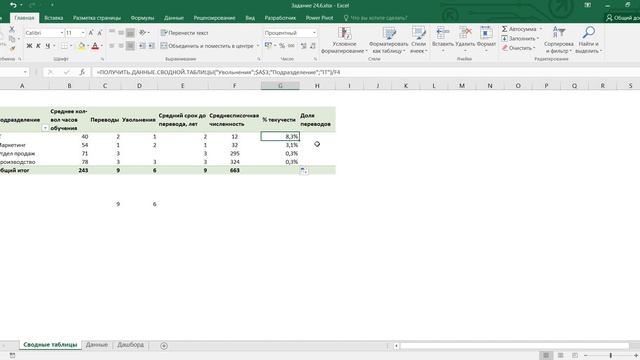The width and height of the screenshot is (640, 360).
Task: Click the decrease decimal icon
Action: (x=313, y=46)
